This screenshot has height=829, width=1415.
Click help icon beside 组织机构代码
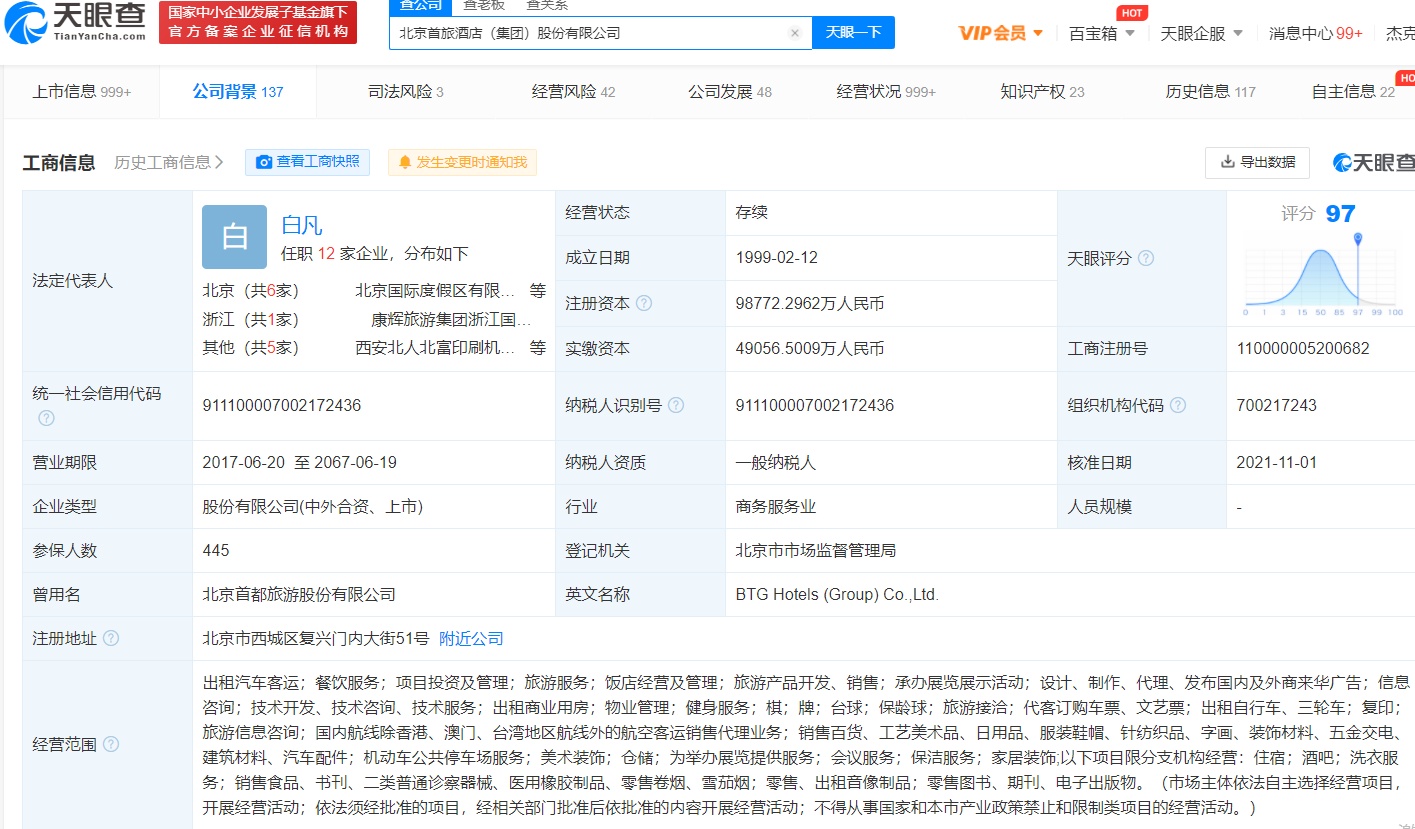point(1178,406)
